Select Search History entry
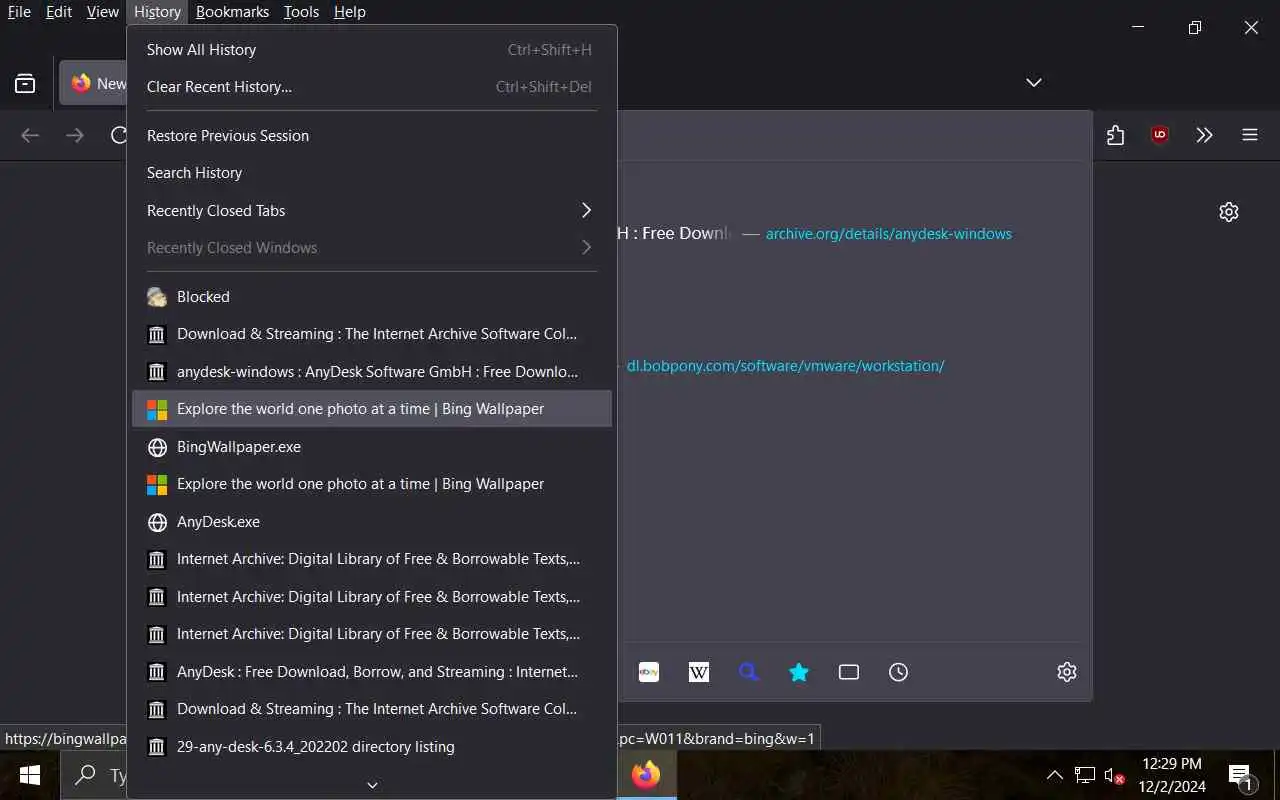This screenshot has height=800, width=1280. point(372,173)
